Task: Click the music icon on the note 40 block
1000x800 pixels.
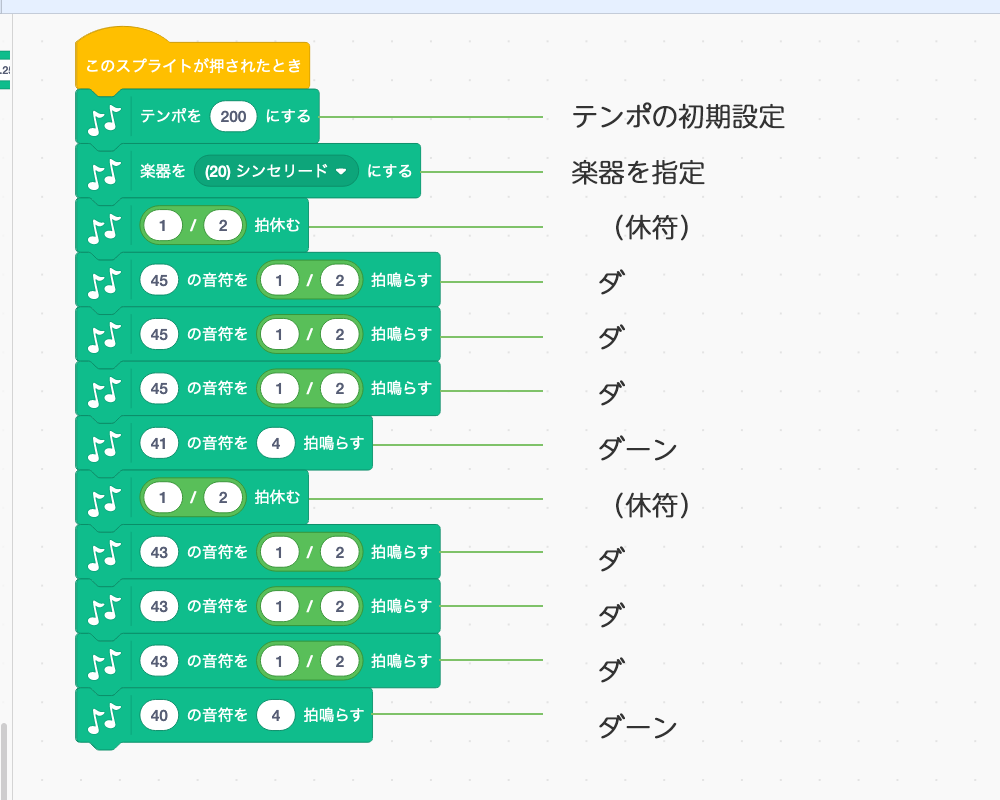Action: (x=104, y=718)
